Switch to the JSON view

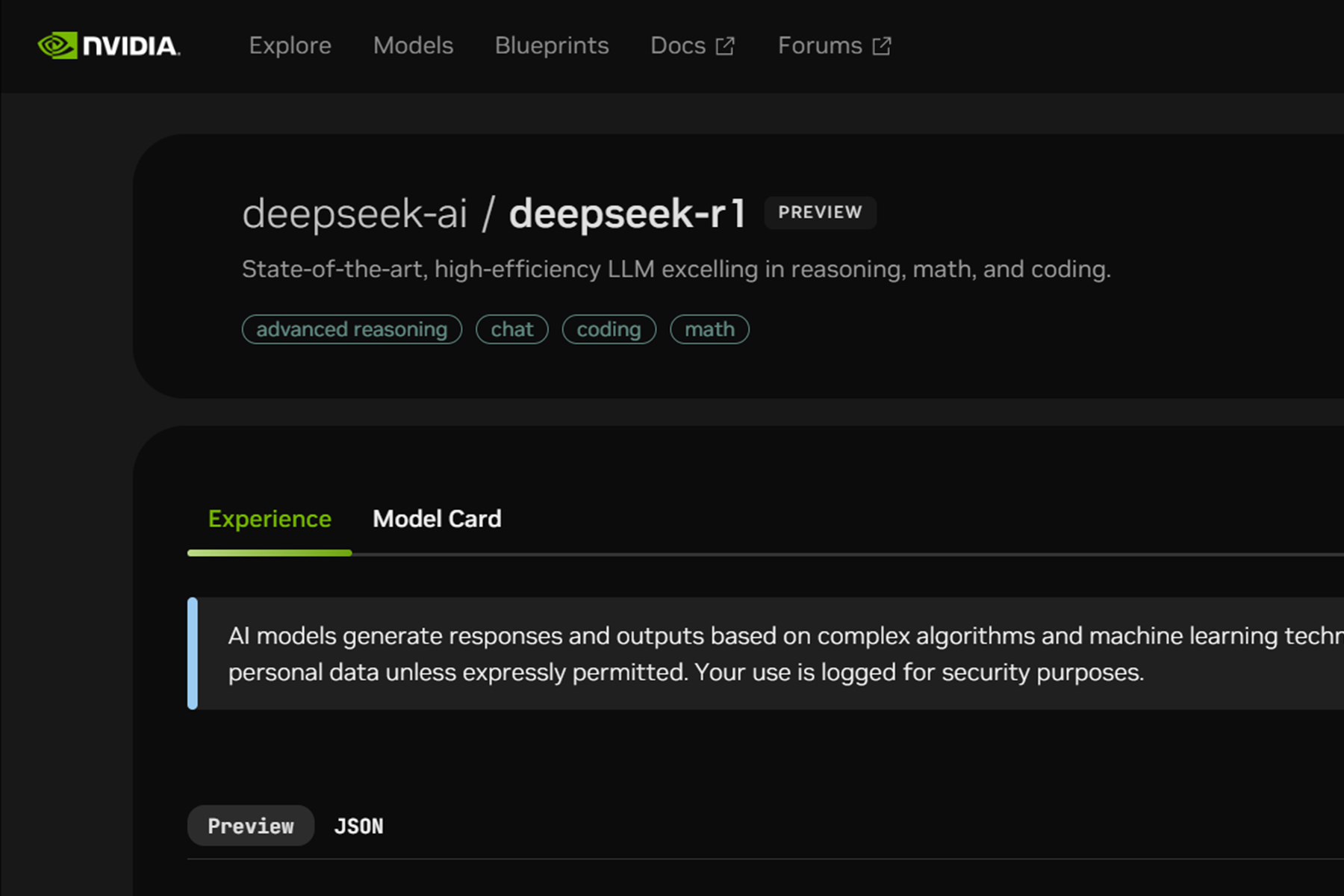358,826
